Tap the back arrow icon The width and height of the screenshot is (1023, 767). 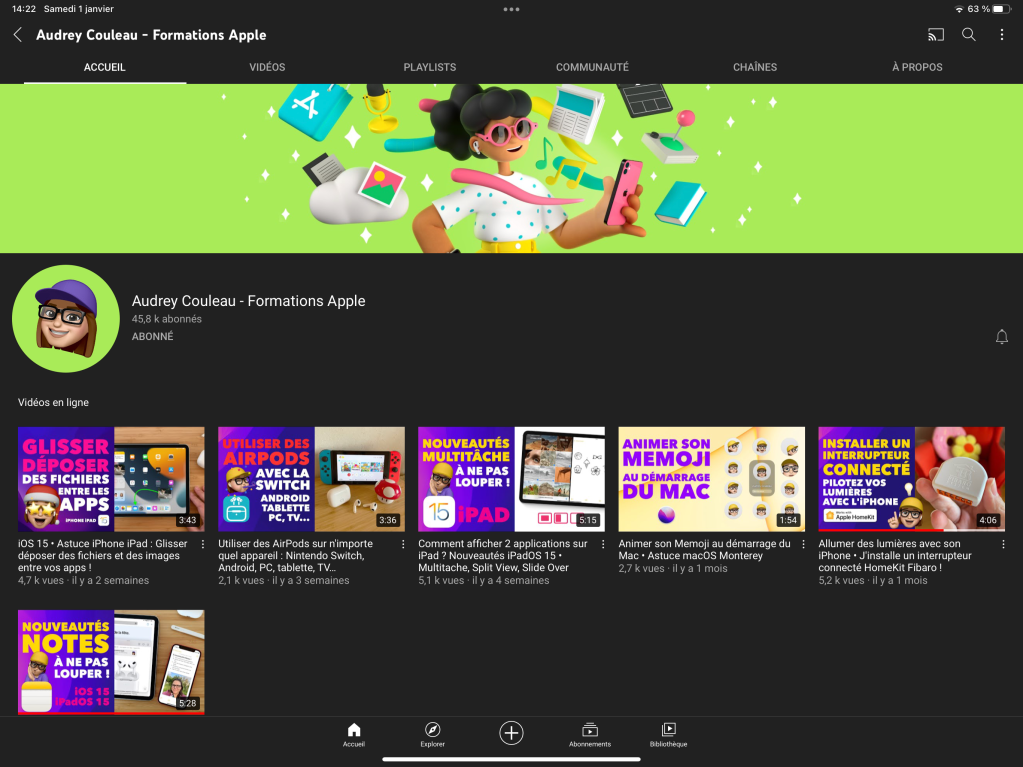17,35
